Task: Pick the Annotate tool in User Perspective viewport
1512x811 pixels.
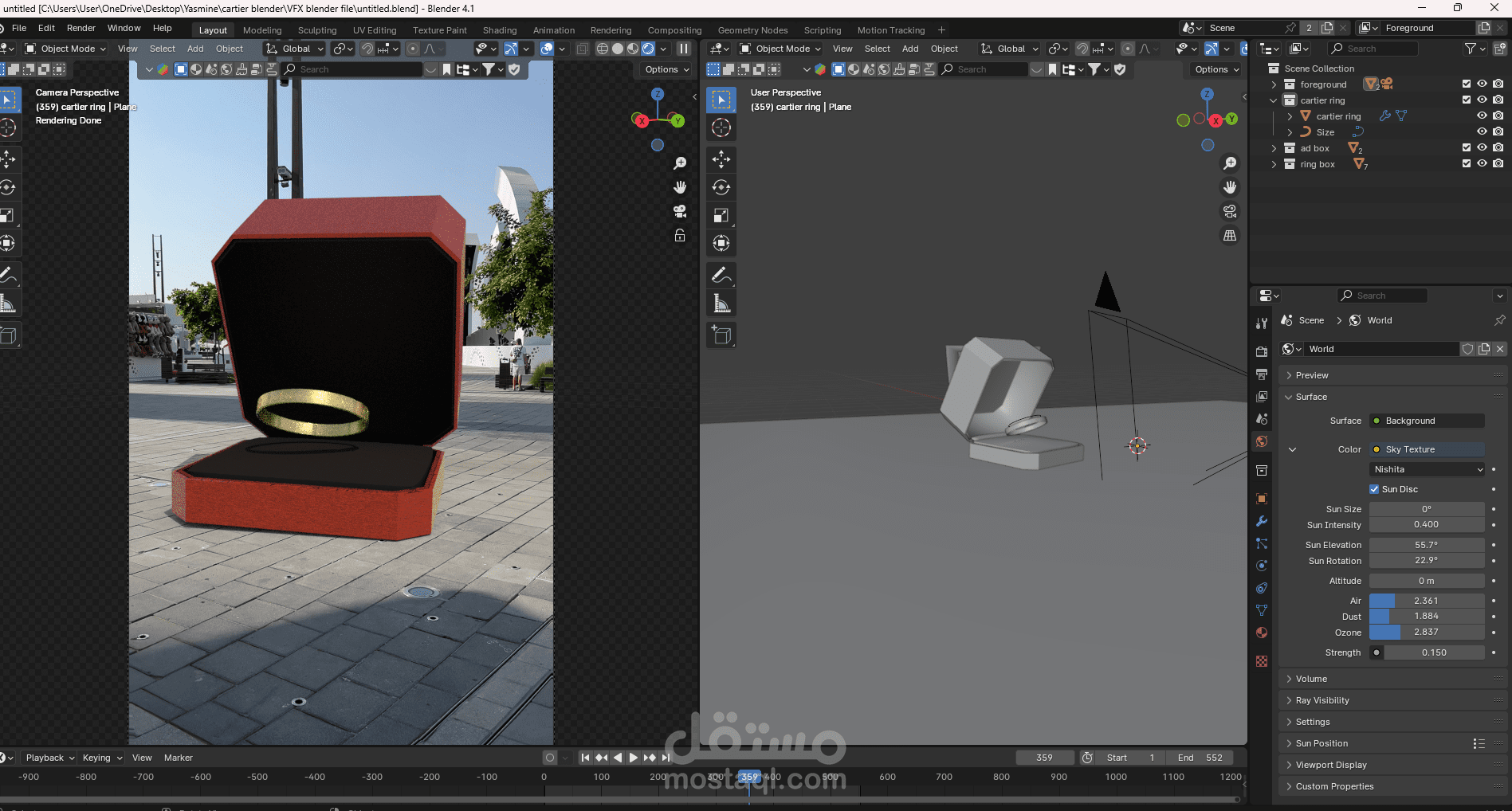Action: [721, 276]
